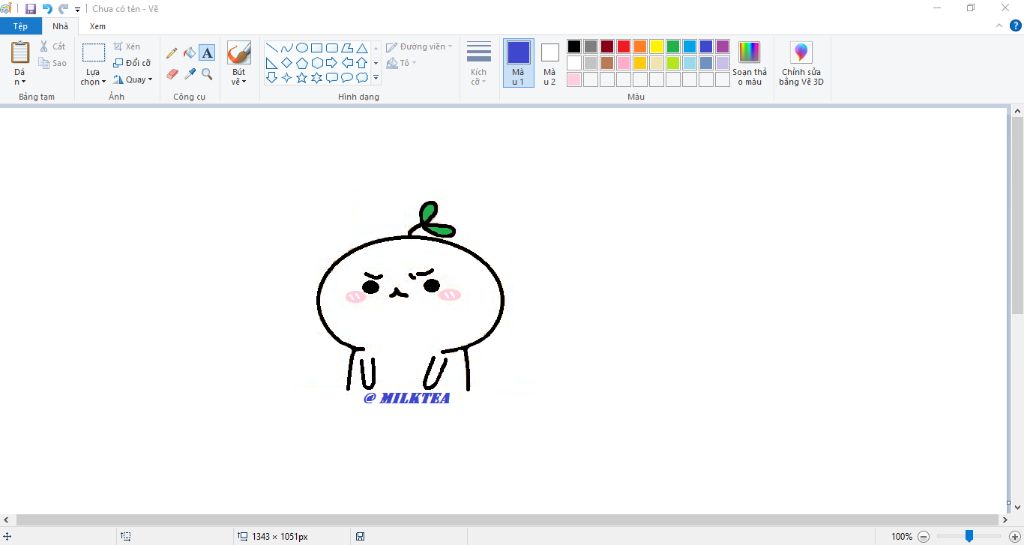Click the zoom in plus button
The image size is (1024, 545).
pos(1014,537)
